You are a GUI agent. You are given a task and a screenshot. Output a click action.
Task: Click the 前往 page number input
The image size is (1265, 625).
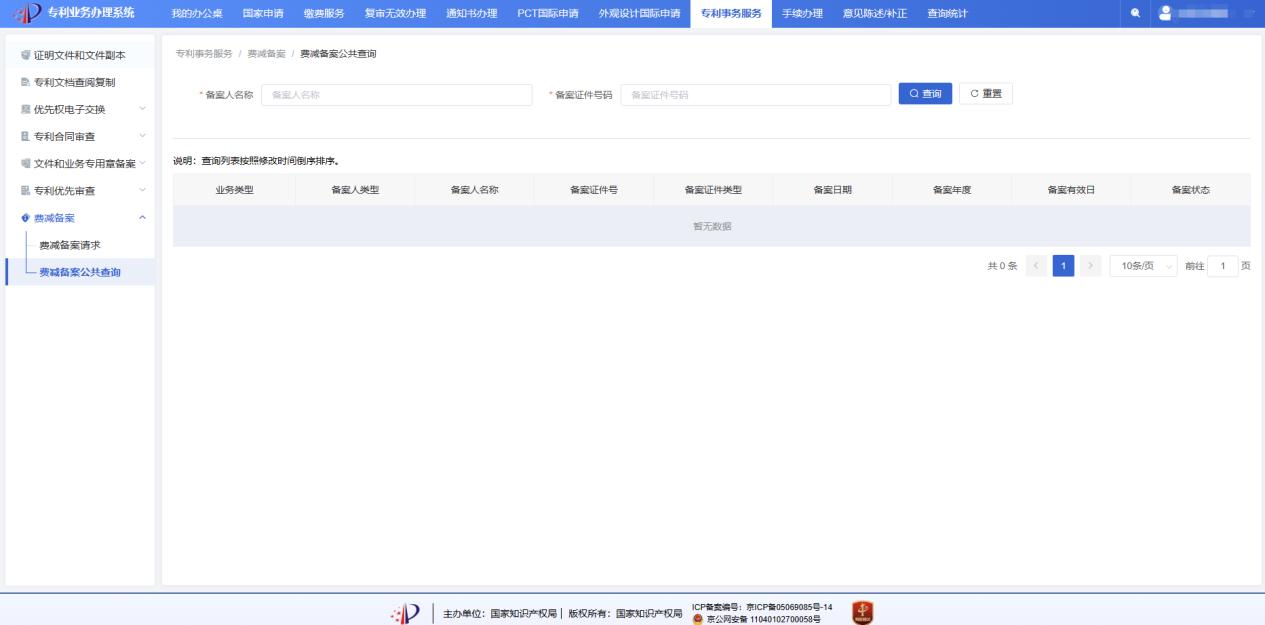pos(1222,265)
